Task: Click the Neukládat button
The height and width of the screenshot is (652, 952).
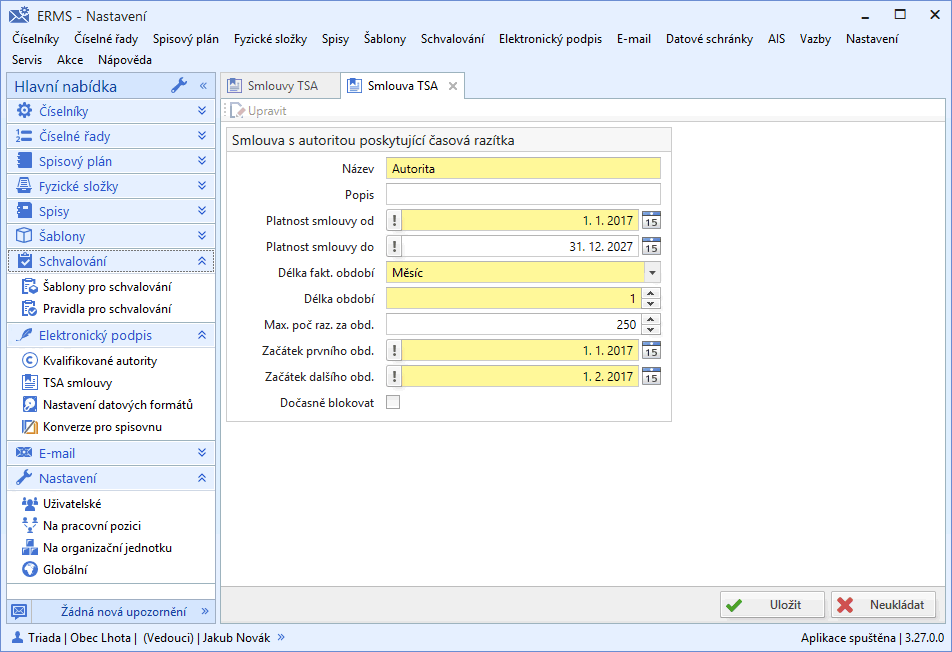Action: tap(883, 604)
